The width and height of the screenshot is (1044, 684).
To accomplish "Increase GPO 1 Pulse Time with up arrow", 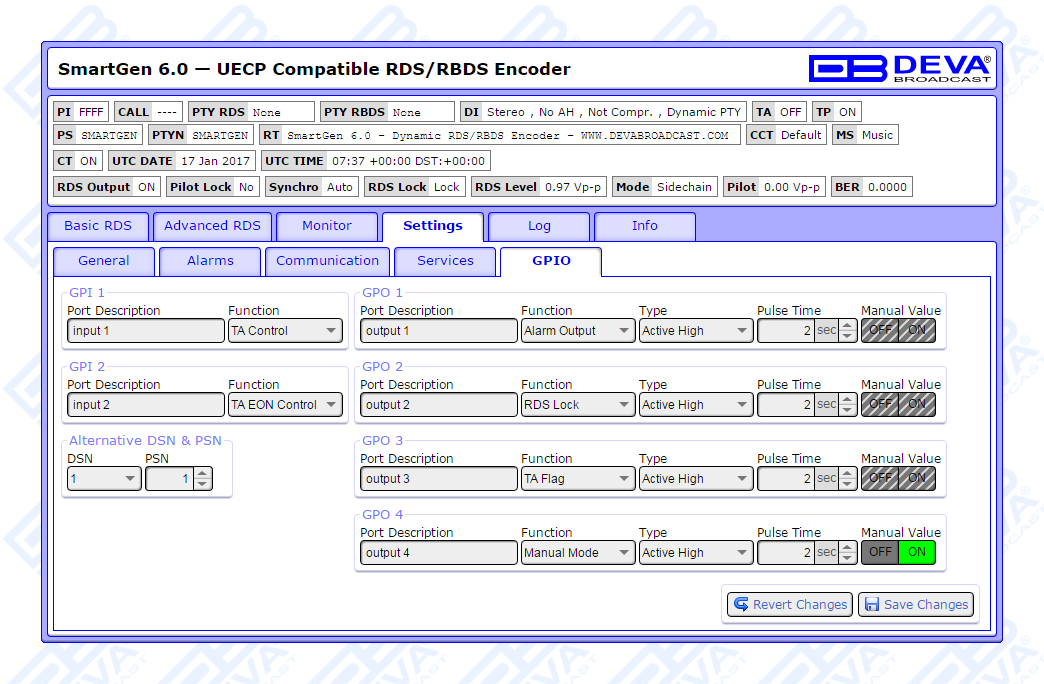I will tap(848, 326).
